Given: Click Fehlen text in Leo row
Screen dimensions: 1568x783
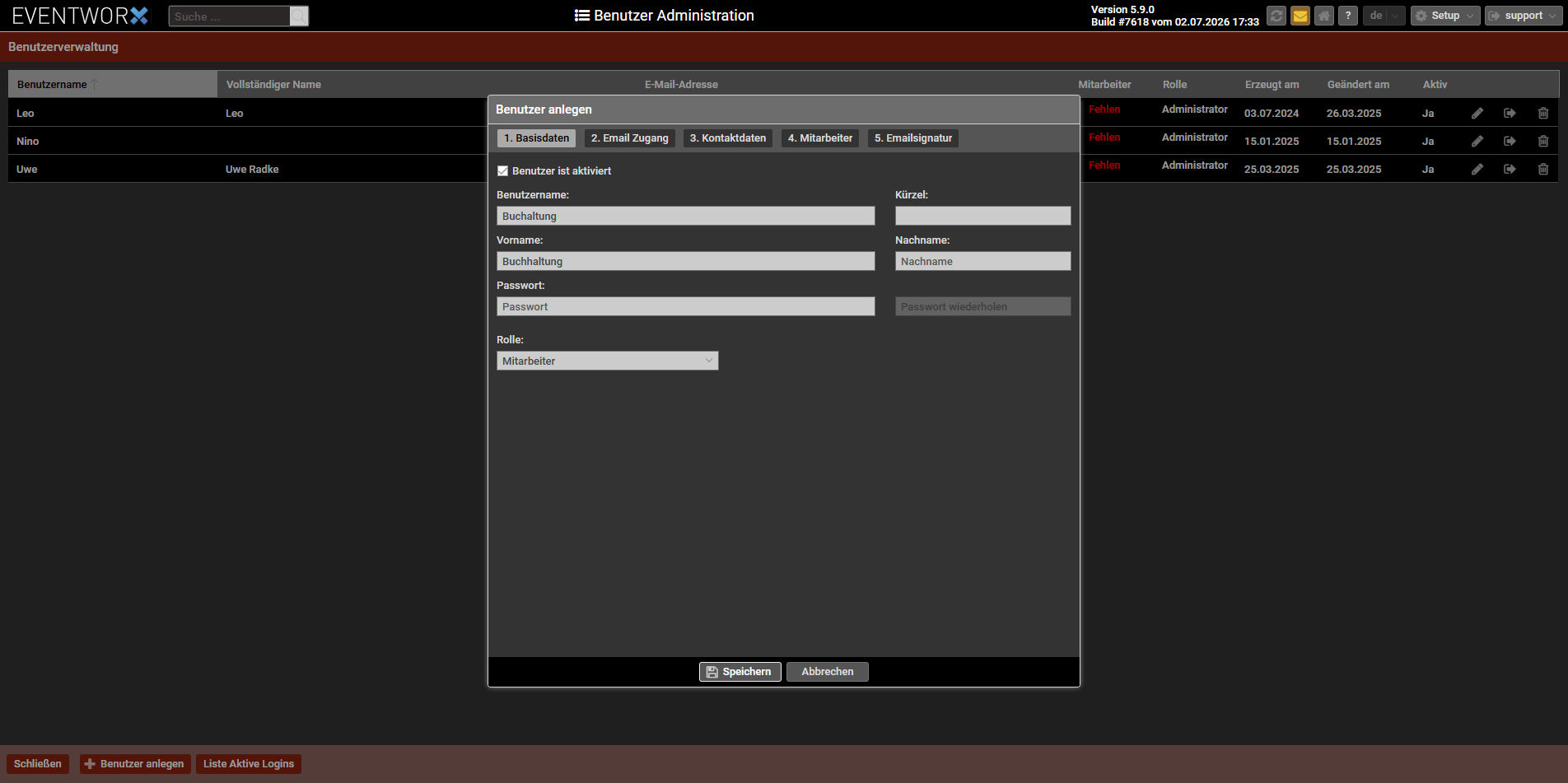Looking at the screenshot, I should [1104, 110].
